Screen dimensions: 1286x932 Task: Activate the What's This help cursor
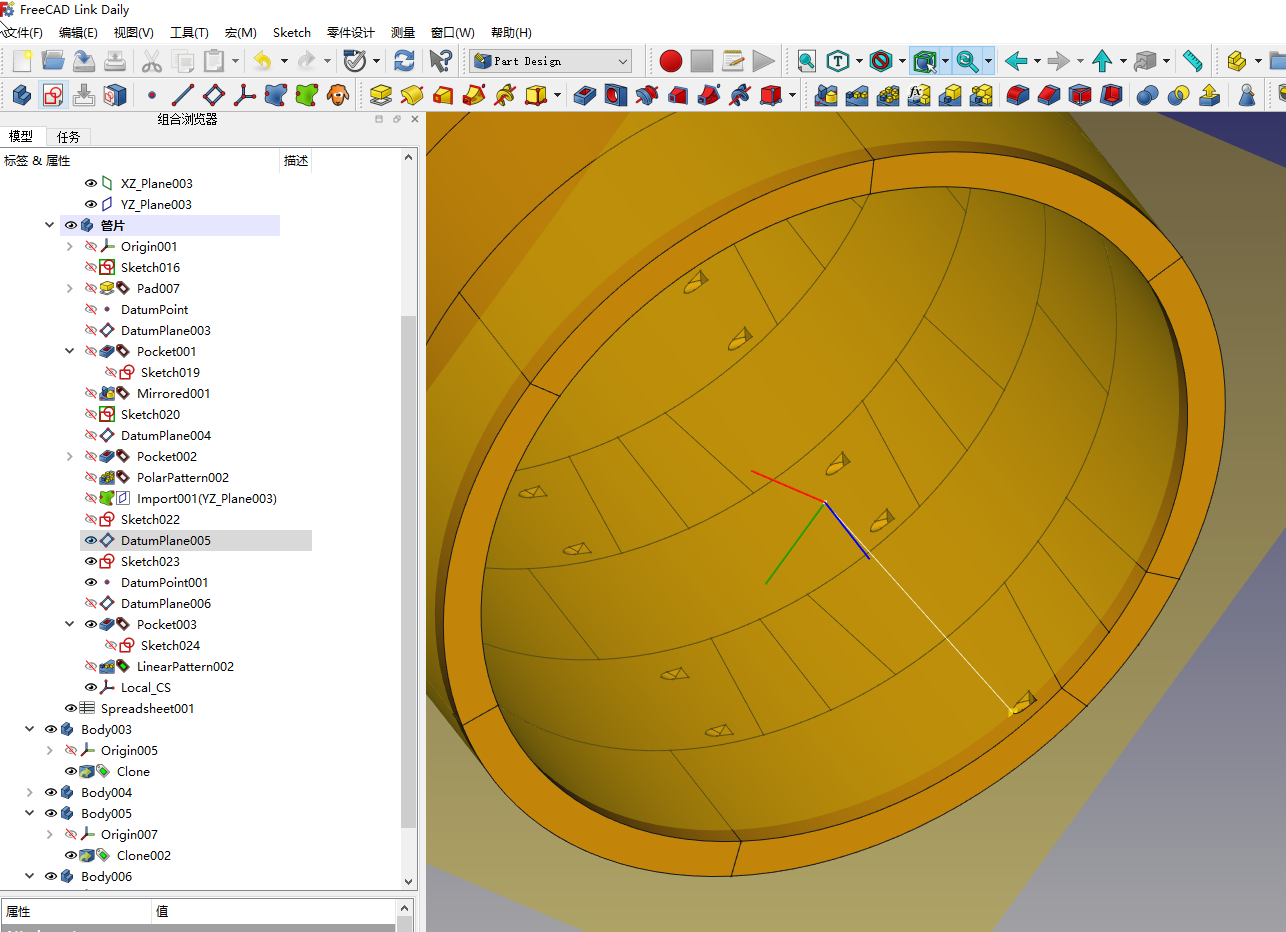point(440,61)
